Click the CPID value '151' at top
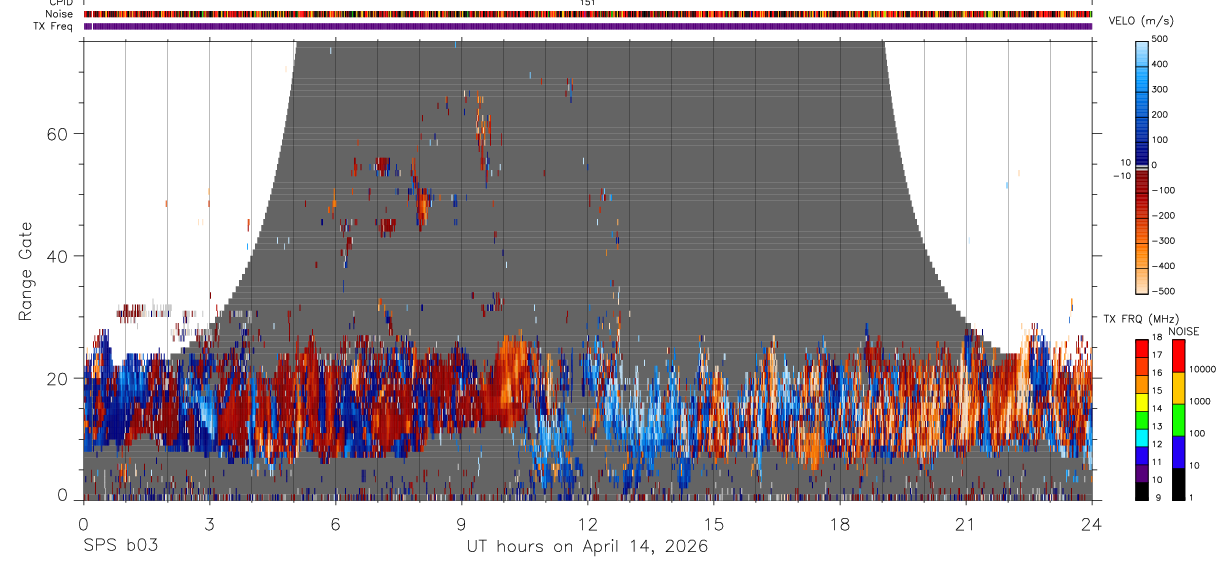Screen dimensions: 1228x567 587,3
